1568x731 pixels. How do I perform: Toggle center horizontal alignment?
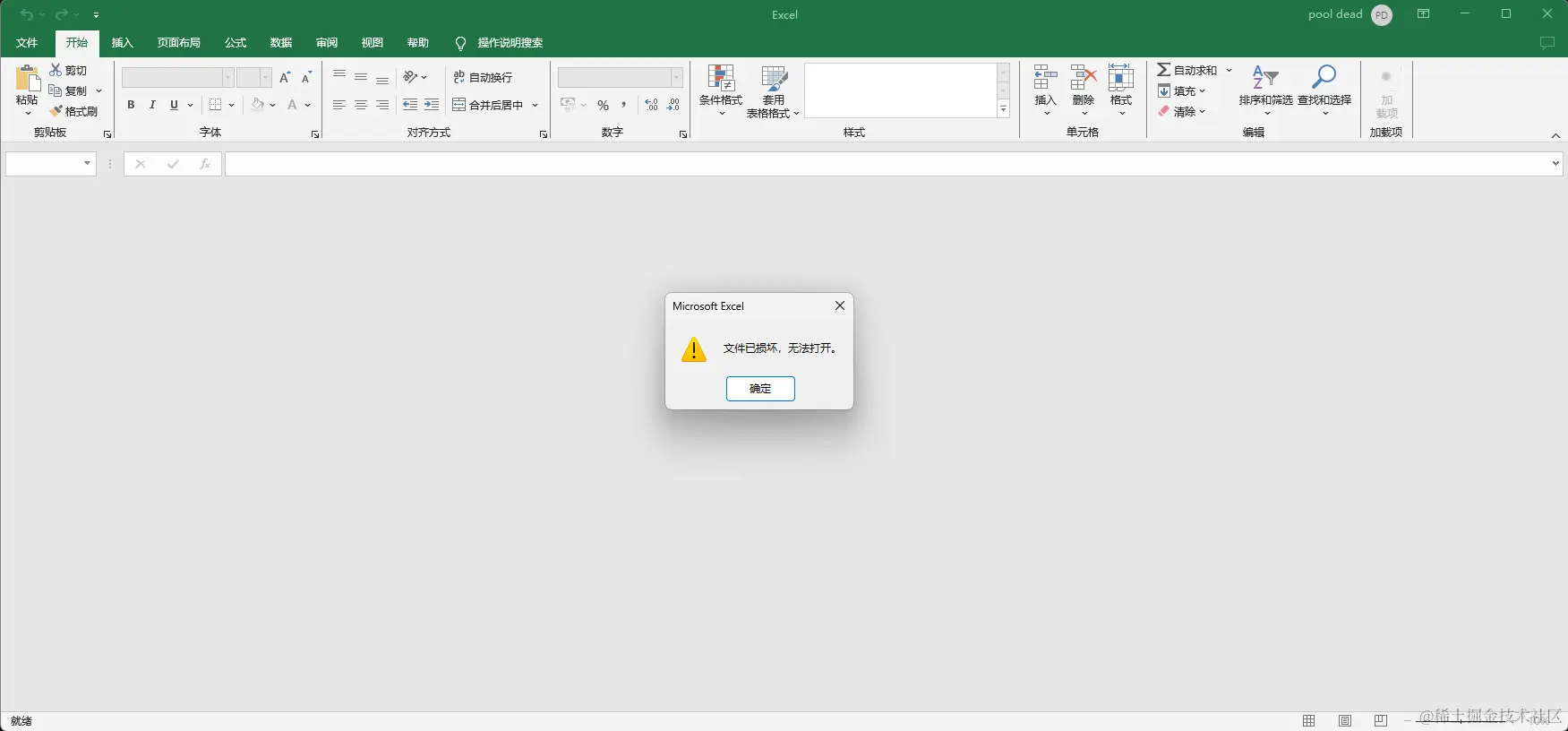point(361,105)
